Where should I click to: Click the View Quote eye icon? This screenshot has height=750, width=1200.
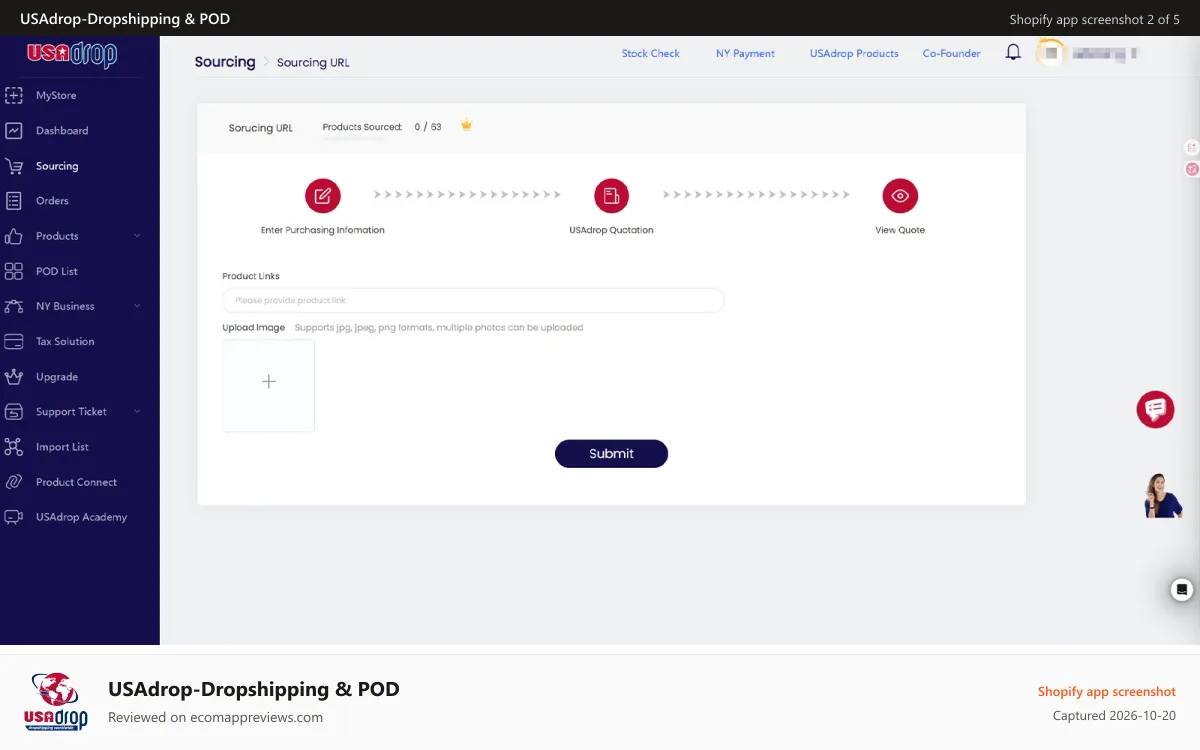click(x=900, y=196)
